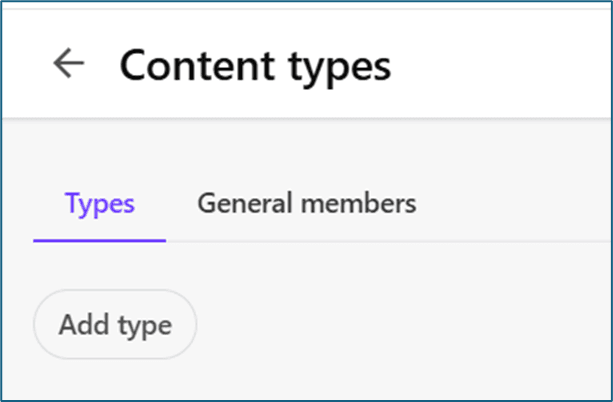View General members of content types

click(x=306, y=204)
